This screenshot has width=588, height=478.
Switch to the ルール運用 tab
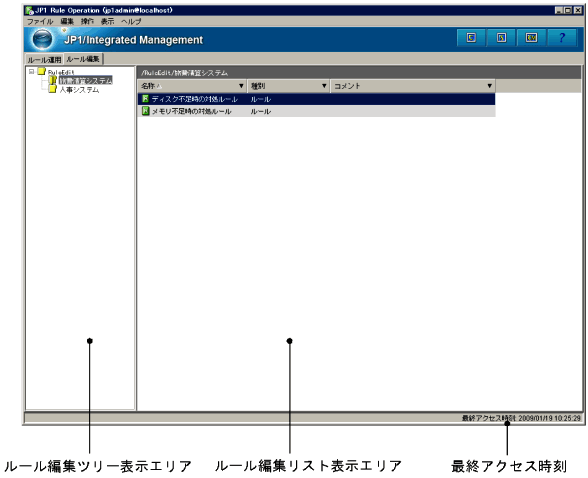(44, 60)
